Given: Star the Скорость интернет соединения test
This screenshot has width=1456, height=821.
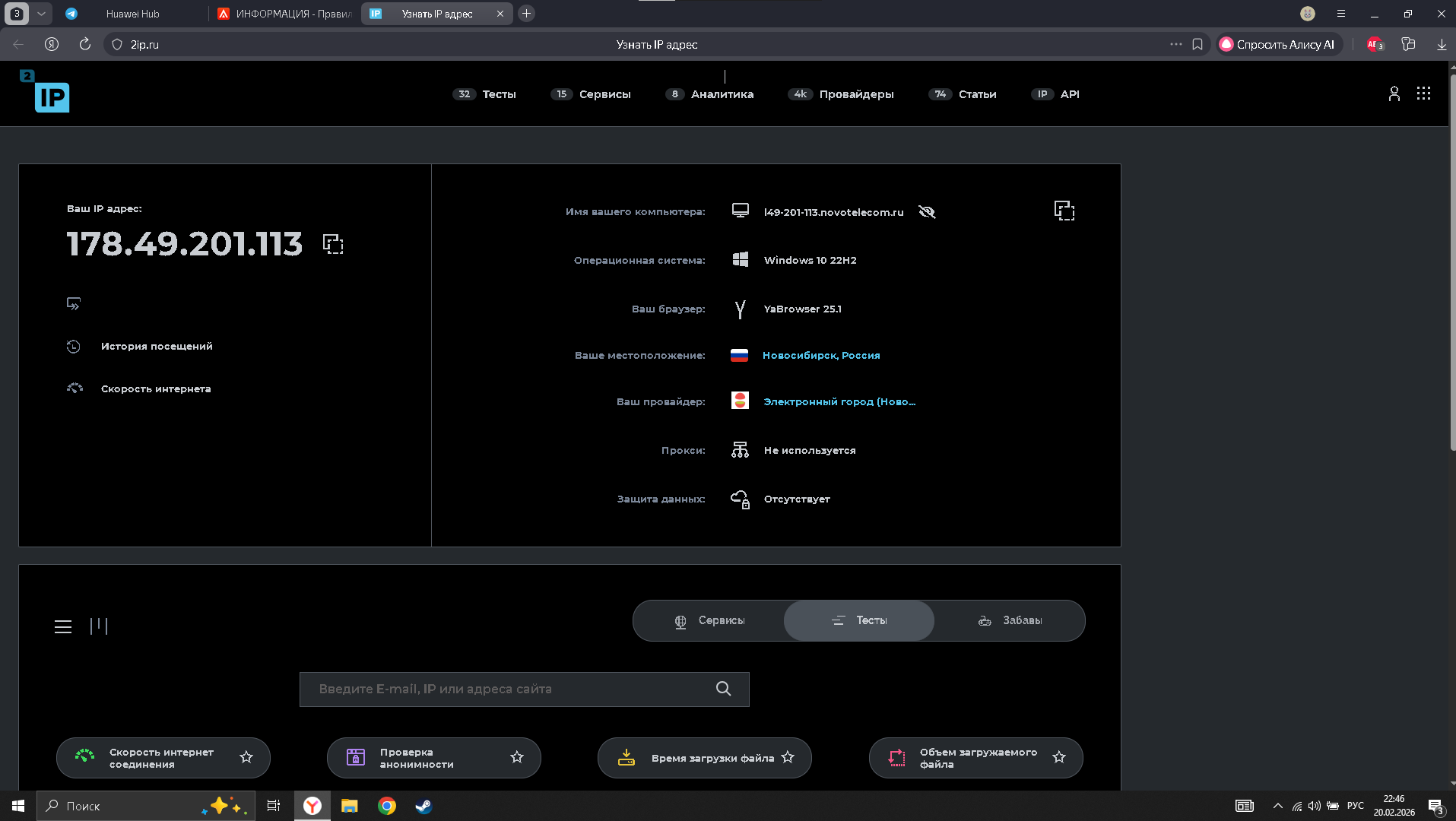Looking at the screenshot, I should click(246, 757).
